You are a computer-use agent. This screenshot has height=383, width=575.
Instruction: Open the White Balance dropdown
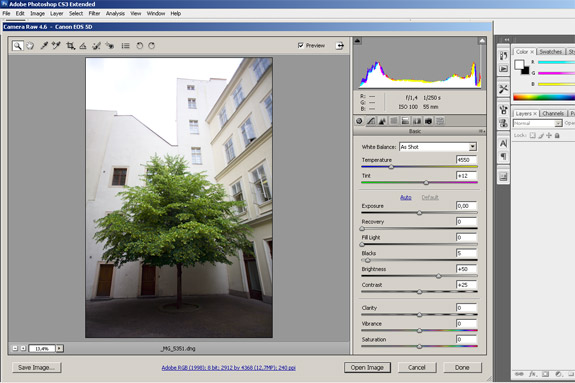coord(438,147)
